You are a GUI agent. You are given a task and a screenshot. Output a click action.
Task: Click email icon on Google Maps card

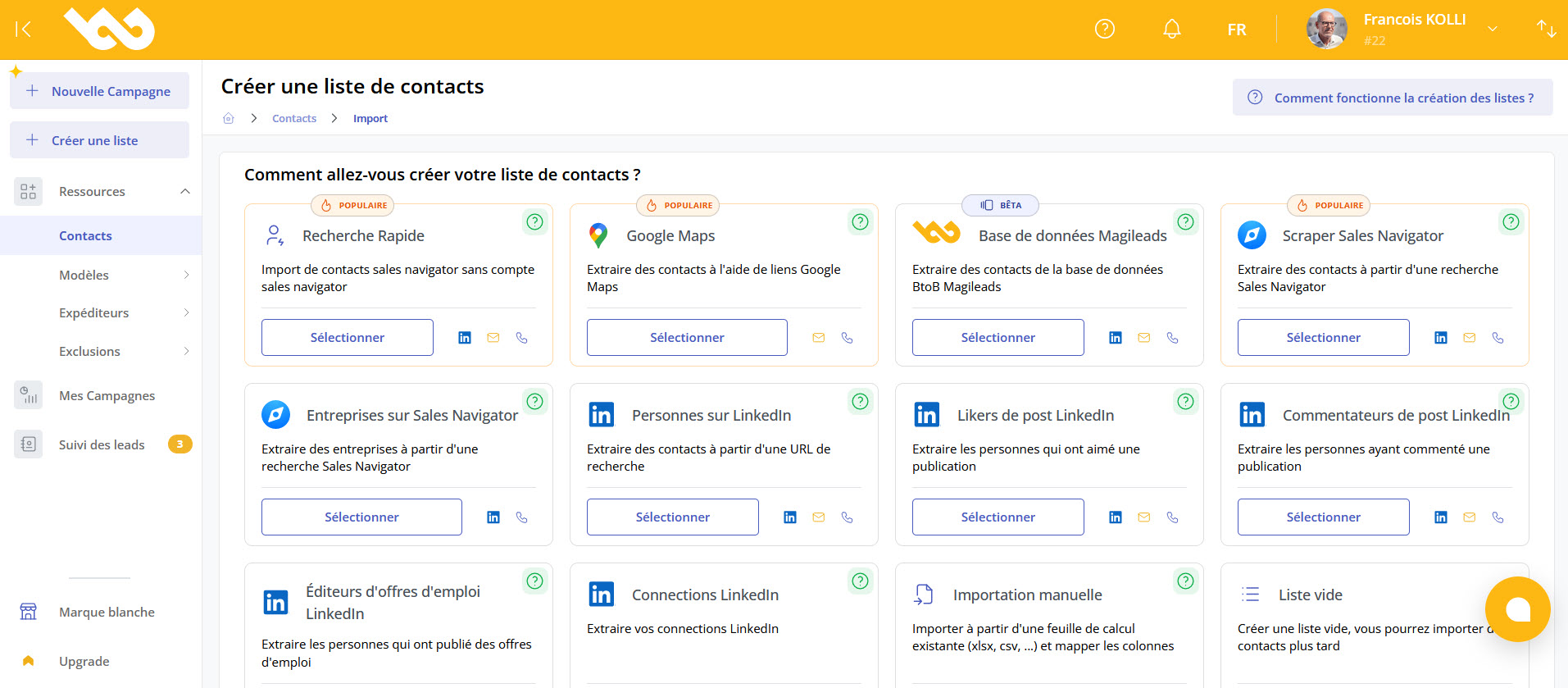coord(819,338)
